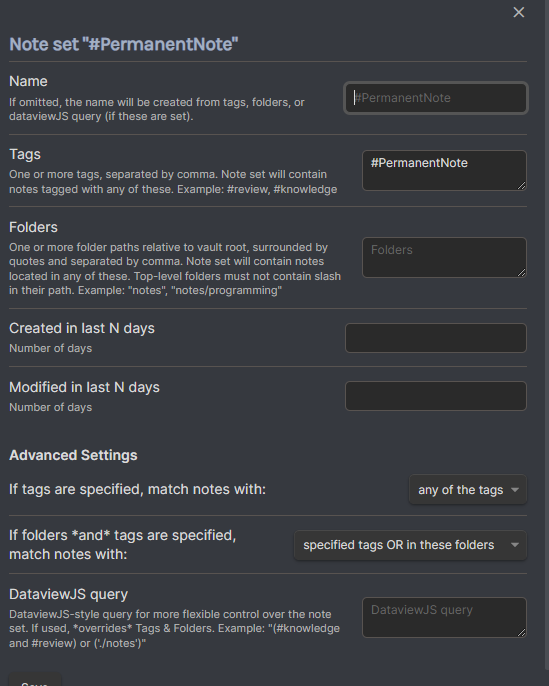Screen dimensions: 549x686
Task: Click the DataviewJS query setting label
Action: point(69,594)
